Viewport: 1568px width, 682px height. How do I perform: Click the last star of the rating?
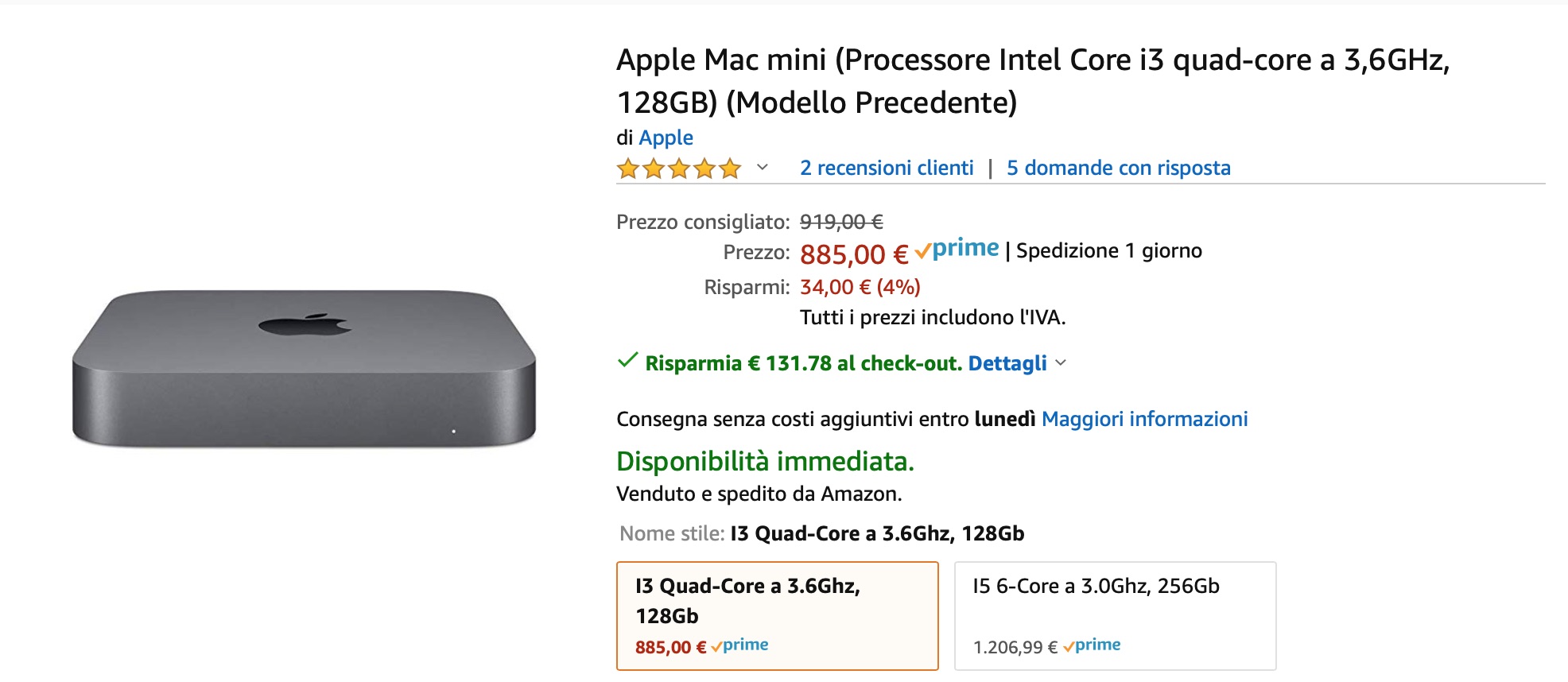731,168
